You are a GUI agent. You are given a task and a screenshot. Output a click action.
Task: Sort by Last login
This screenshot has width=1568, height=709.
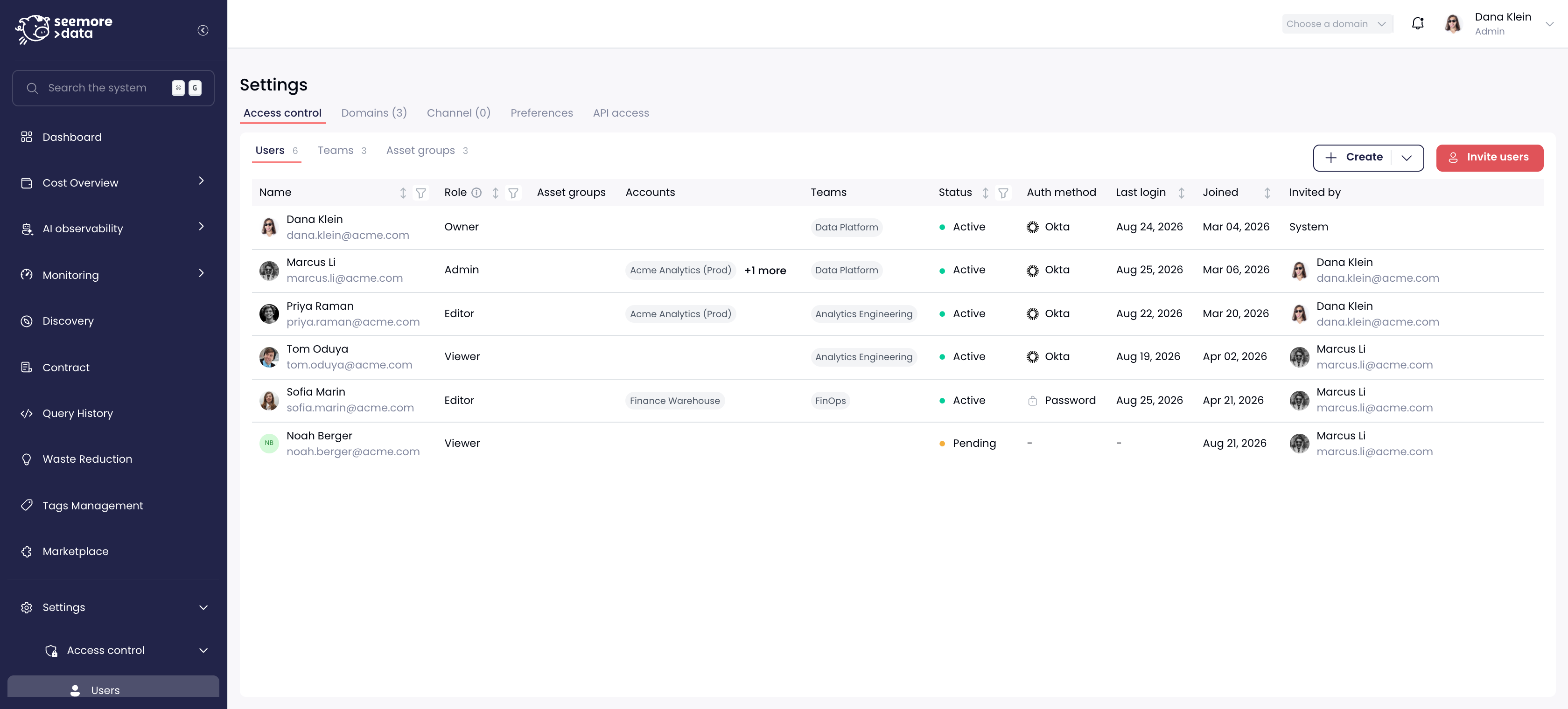click(1181, 193)
